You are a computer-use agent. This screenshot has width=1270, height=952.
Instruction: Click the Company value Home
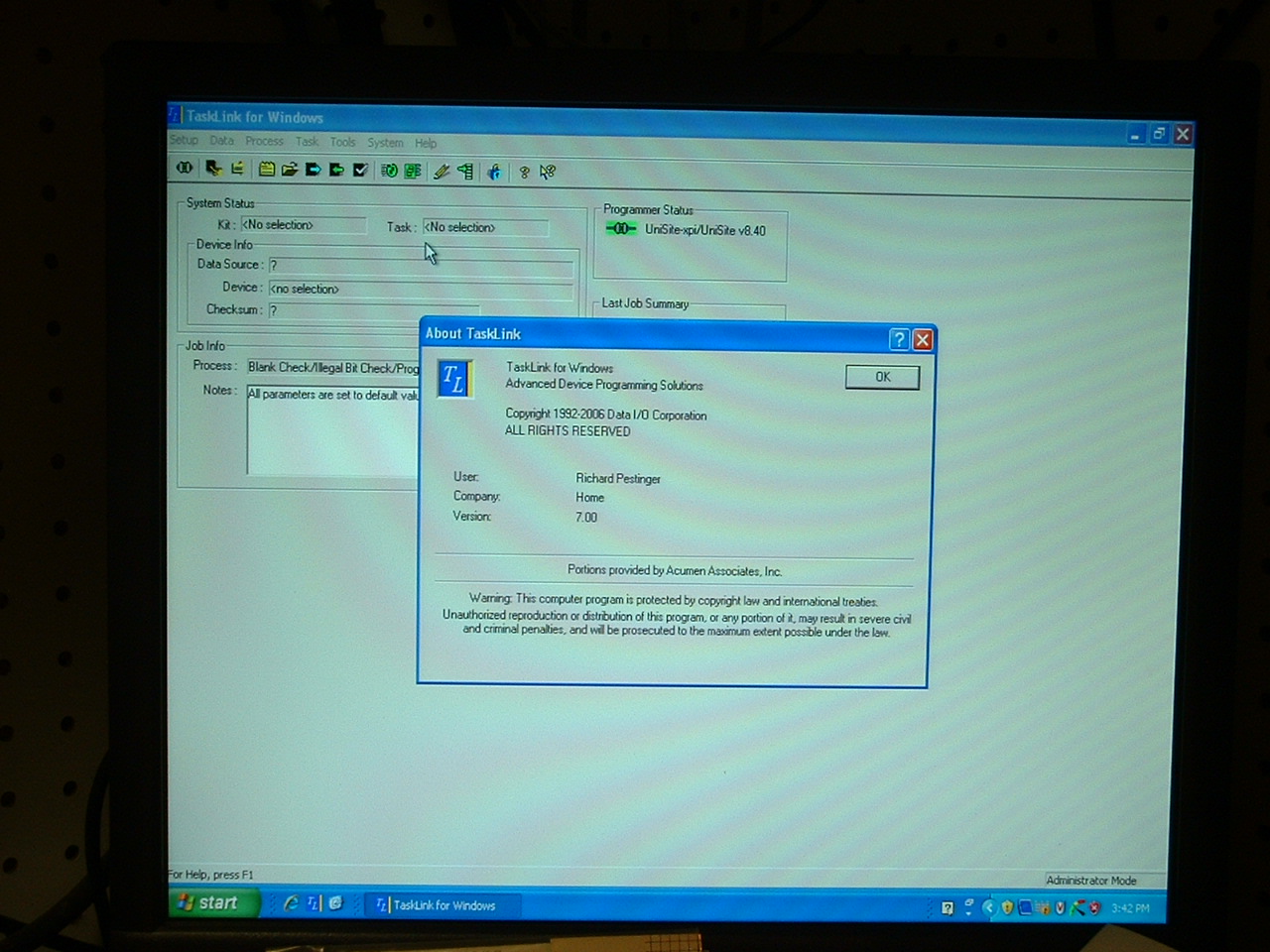pyautogui.click(x=589, y=498)
